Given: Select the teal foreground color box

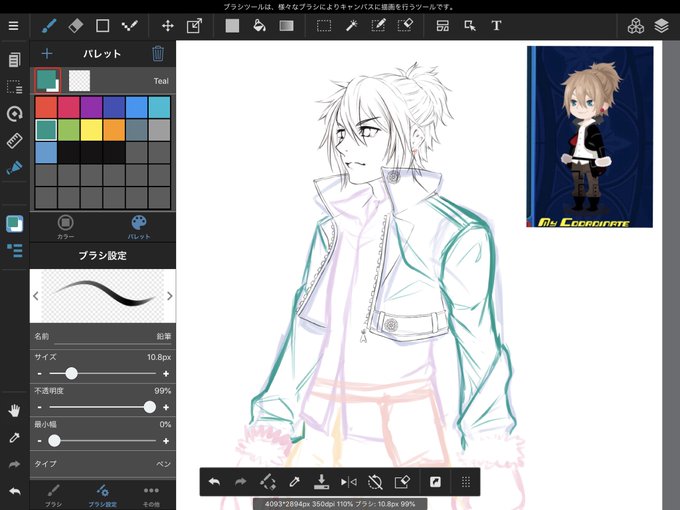Looking at the screenshot, I should pyautogui.click(x=47, y=81).
